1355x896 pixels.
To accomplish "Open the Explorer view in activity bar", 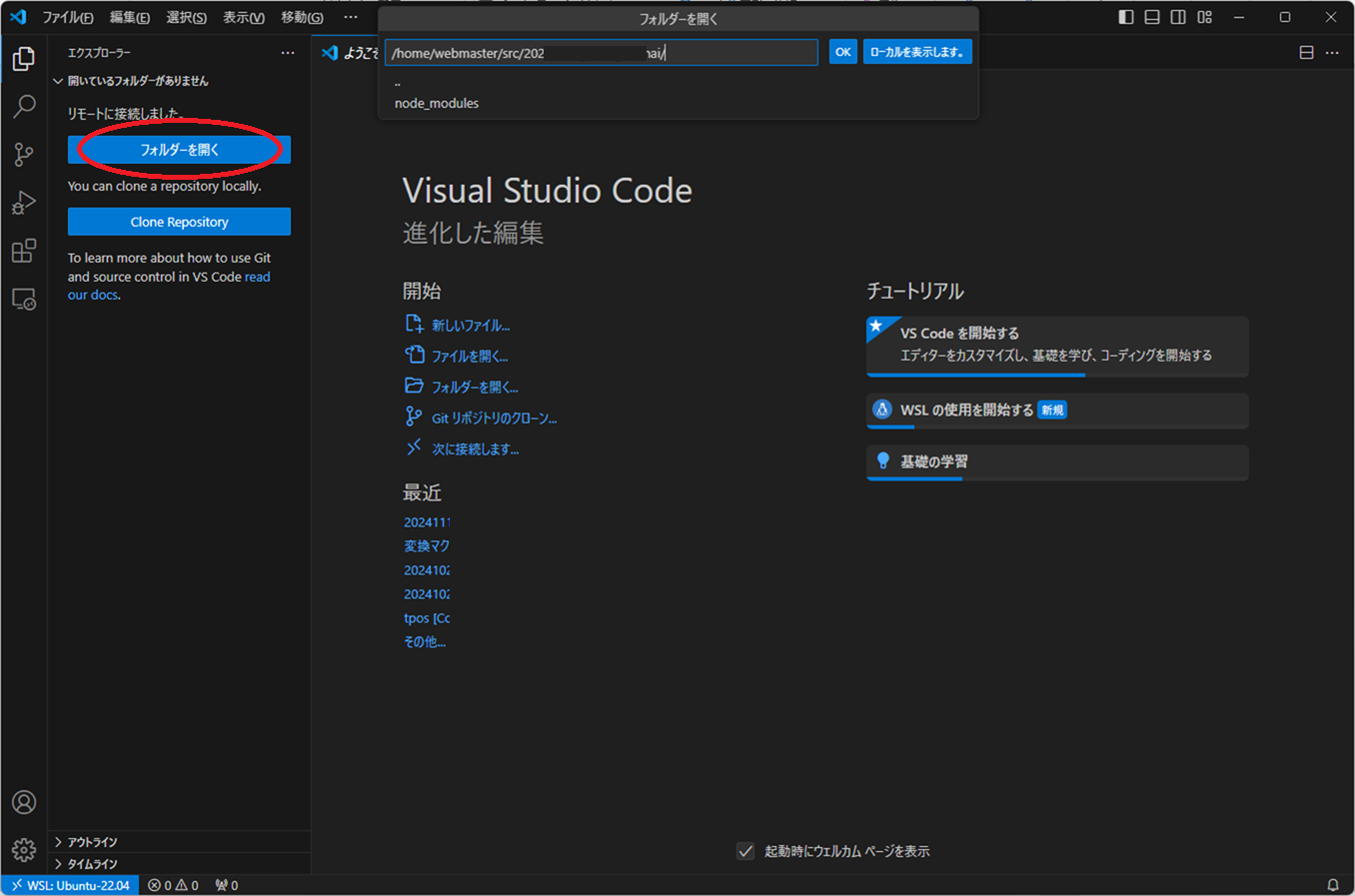I will click(x=24, y=59).
